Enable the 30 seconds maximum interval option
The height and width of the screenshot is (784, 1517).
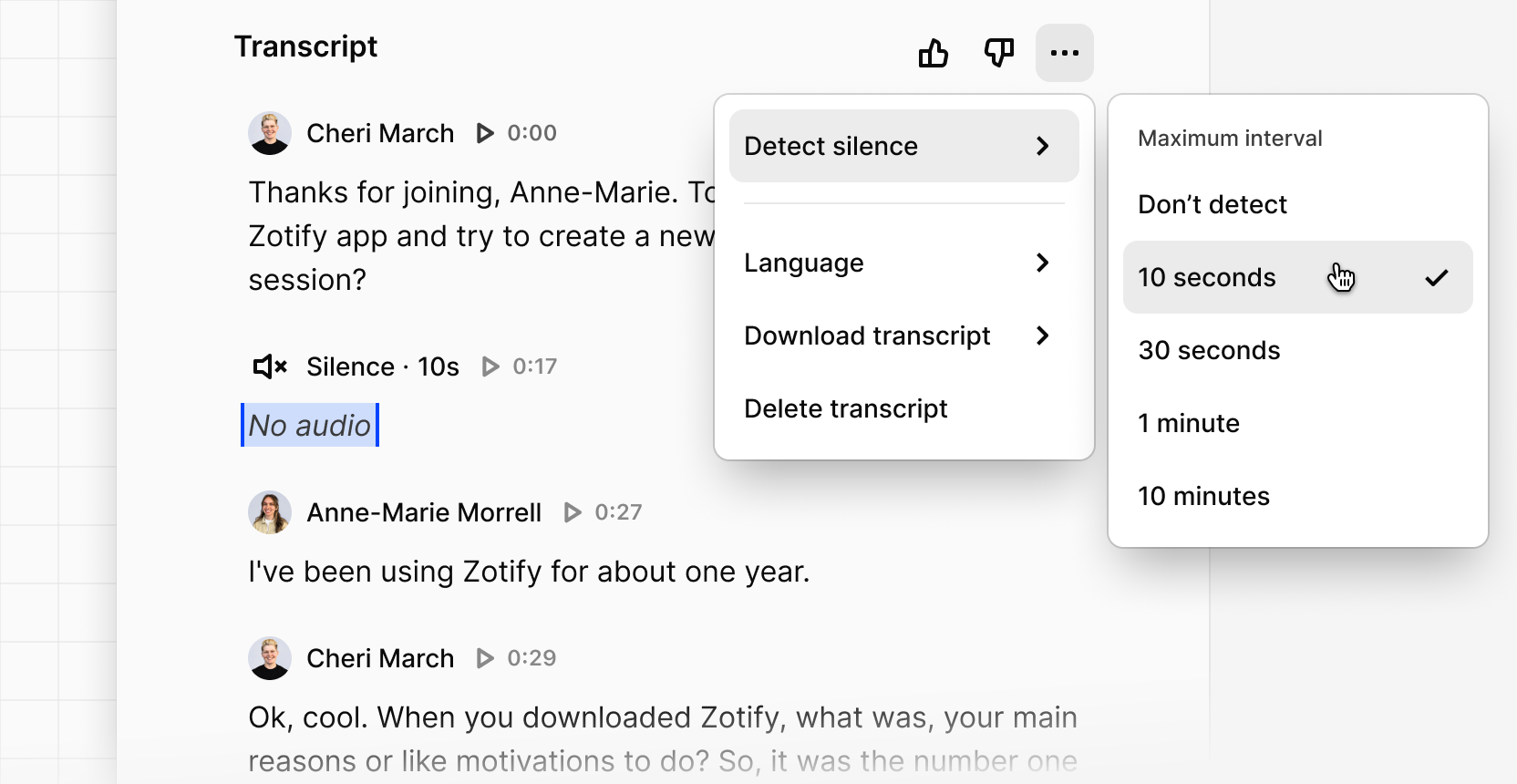[1208, 350]
